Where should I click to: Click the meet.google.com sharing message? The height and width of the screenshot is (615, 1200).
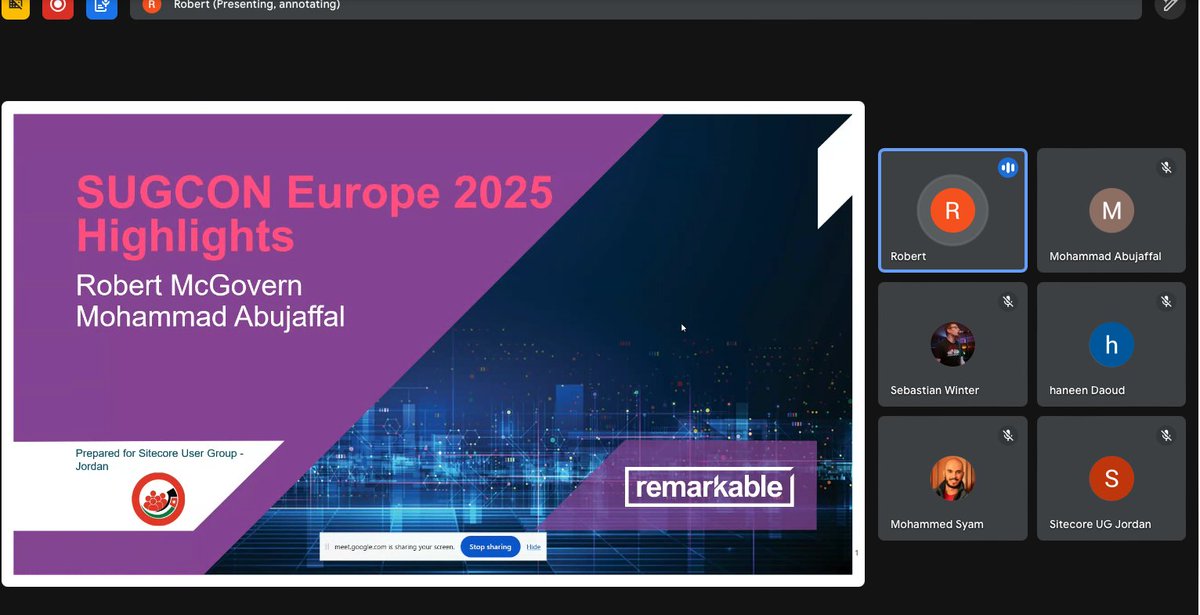(395, 547)
